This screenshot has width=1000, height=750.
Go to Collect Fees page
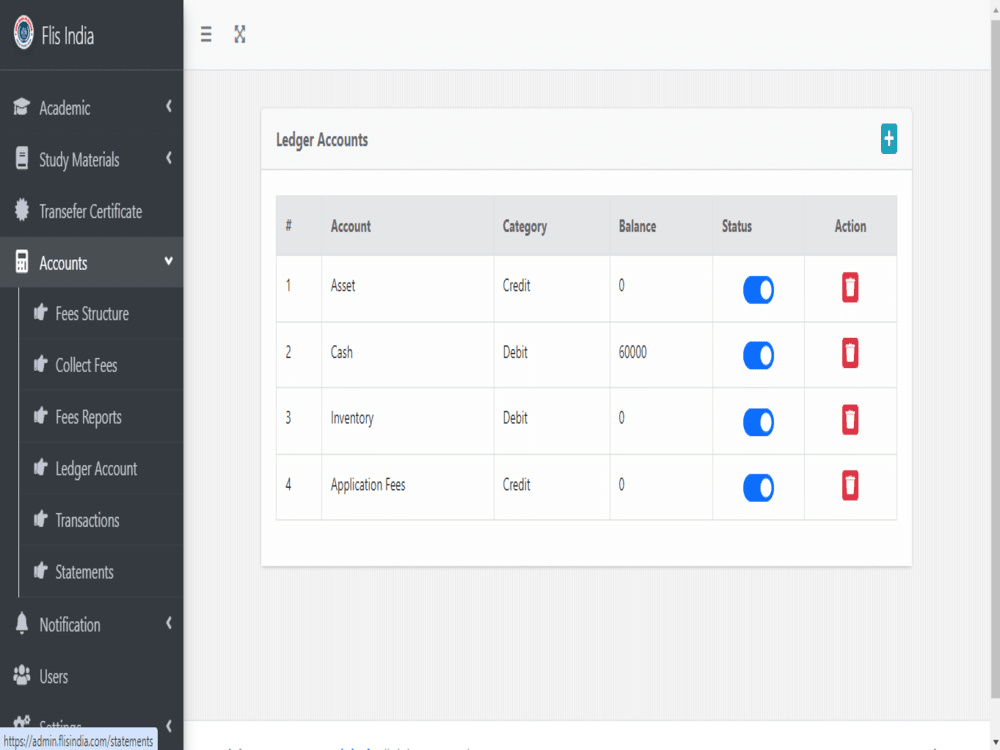pos(101,365)
